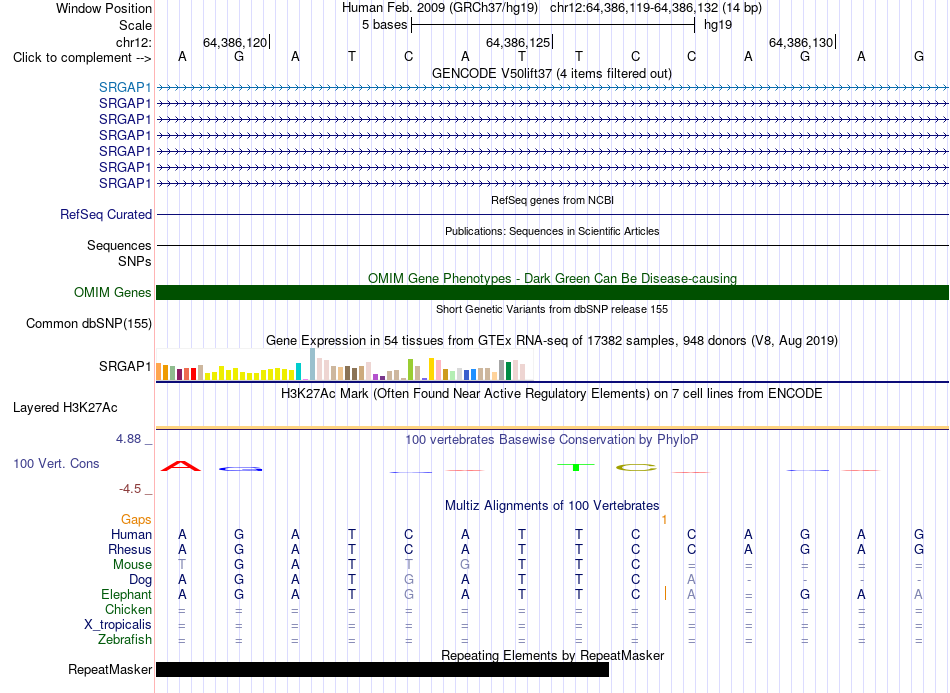Click the chr12:64,386,119-64,386,132 (14 bp) position text
The image size is (950, 693).
pos(656,8)
